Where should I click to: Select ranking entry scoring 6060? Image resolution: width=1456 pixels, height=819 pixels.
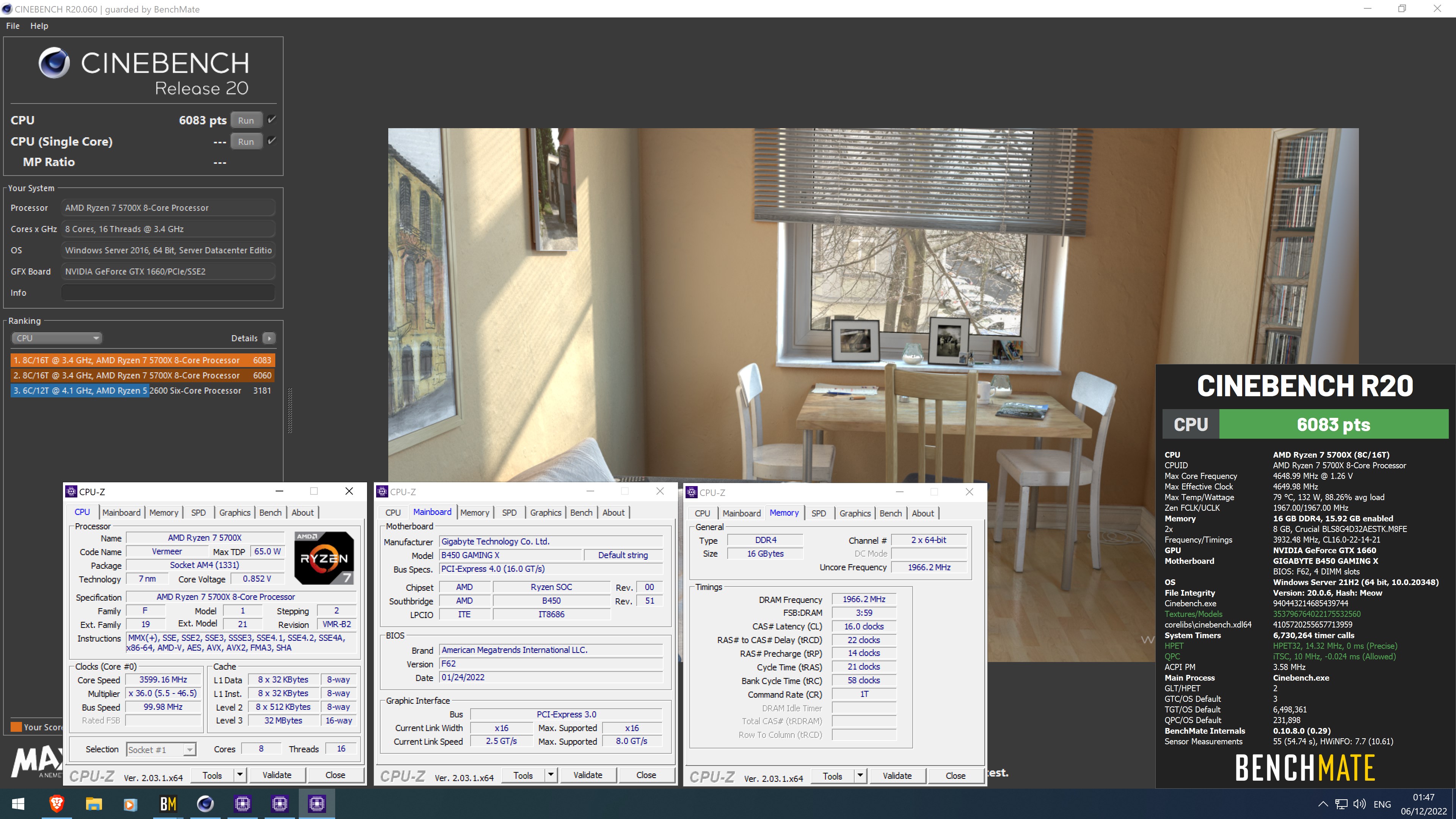(143, 375)
